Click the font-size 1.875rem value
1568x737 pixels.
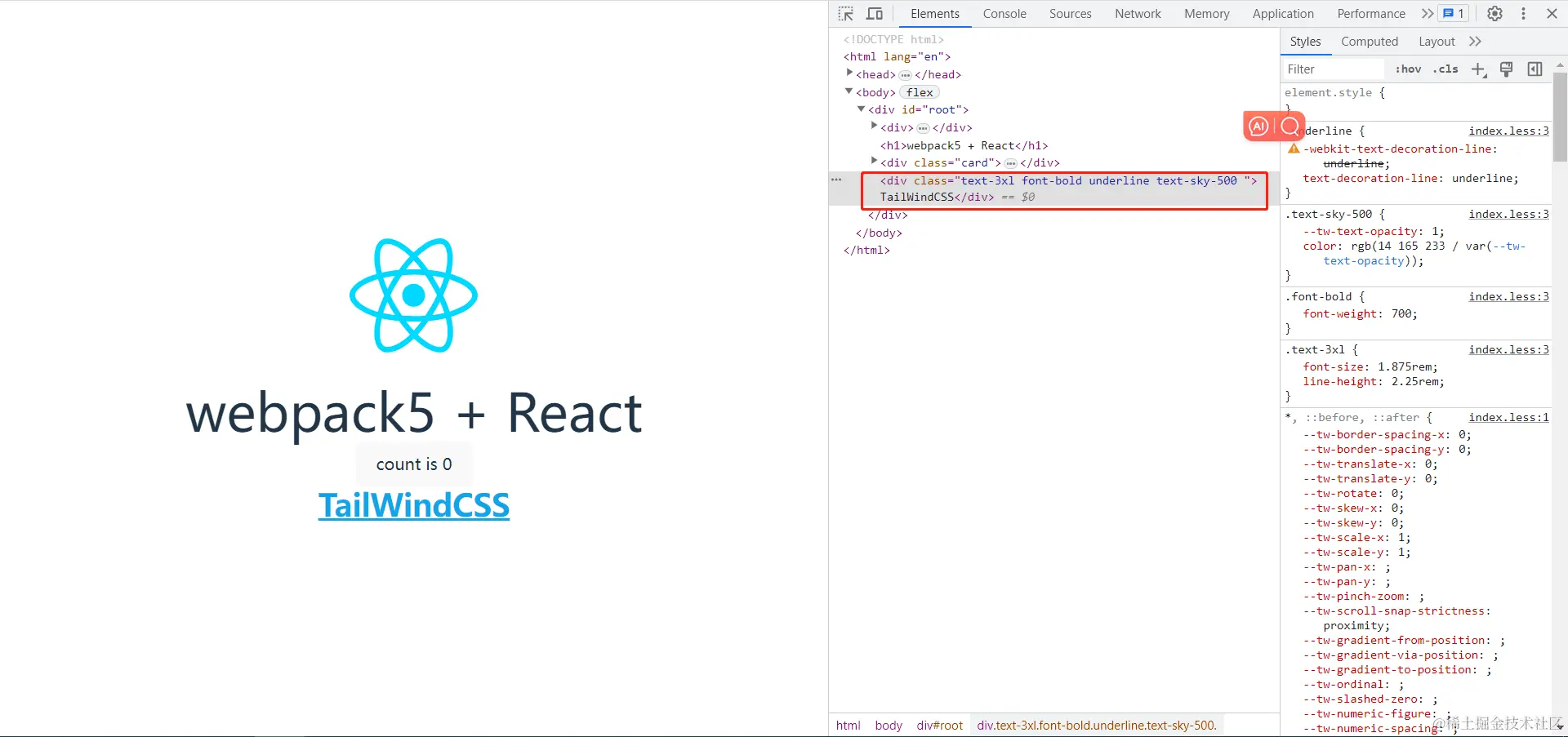[1404, 366]
